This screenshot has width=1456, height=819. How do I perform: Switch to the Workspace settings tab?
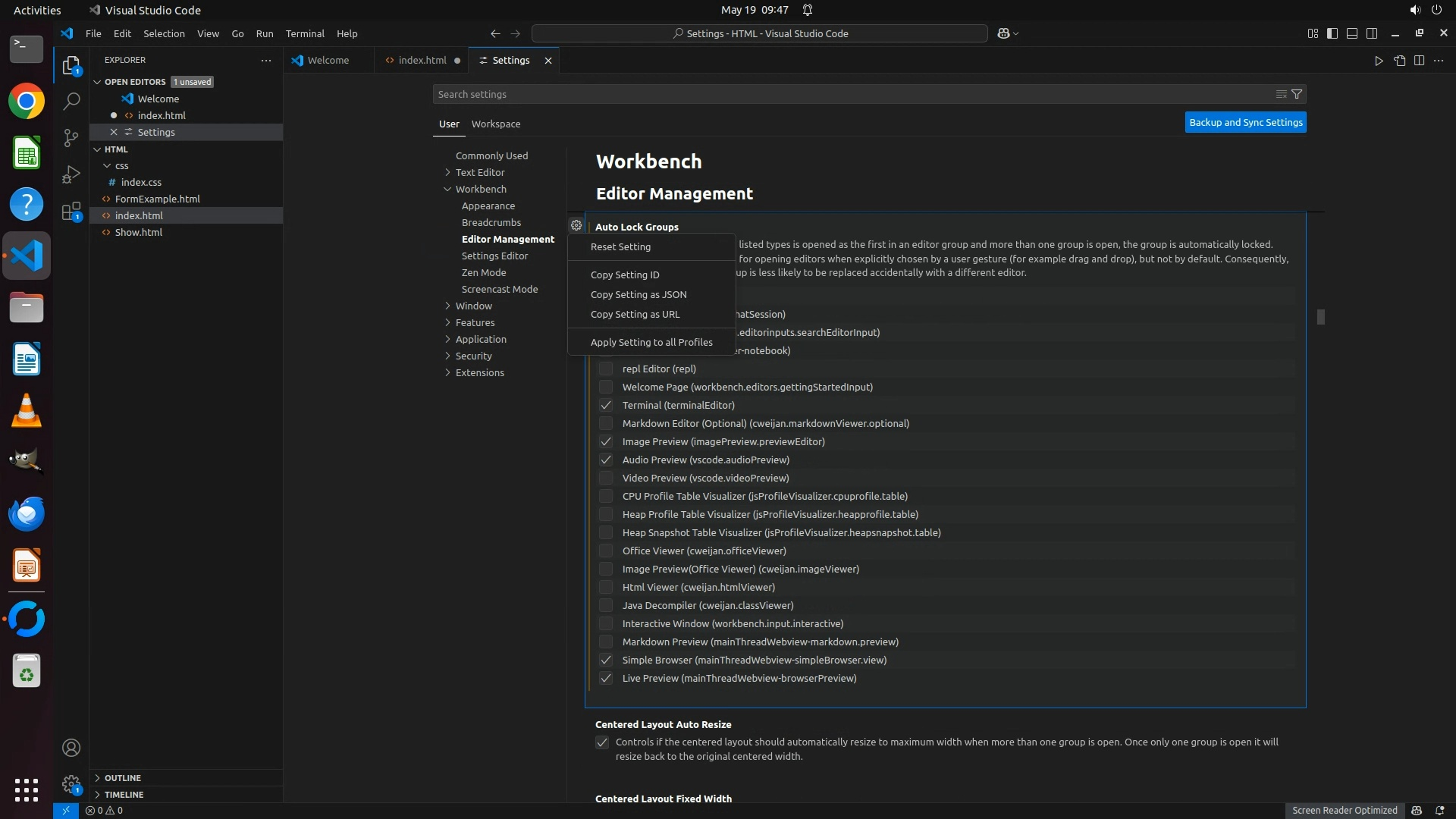pos(495,124)
